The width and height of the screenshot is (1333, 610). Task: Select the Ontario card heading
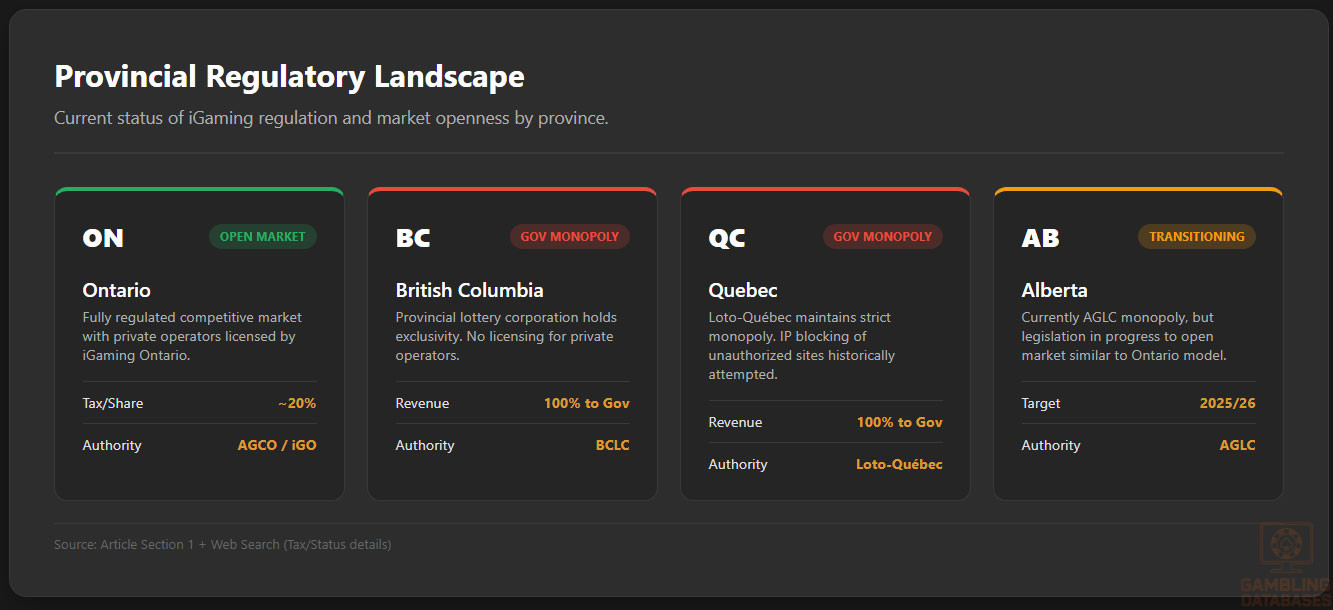click(x=116, y=291)
